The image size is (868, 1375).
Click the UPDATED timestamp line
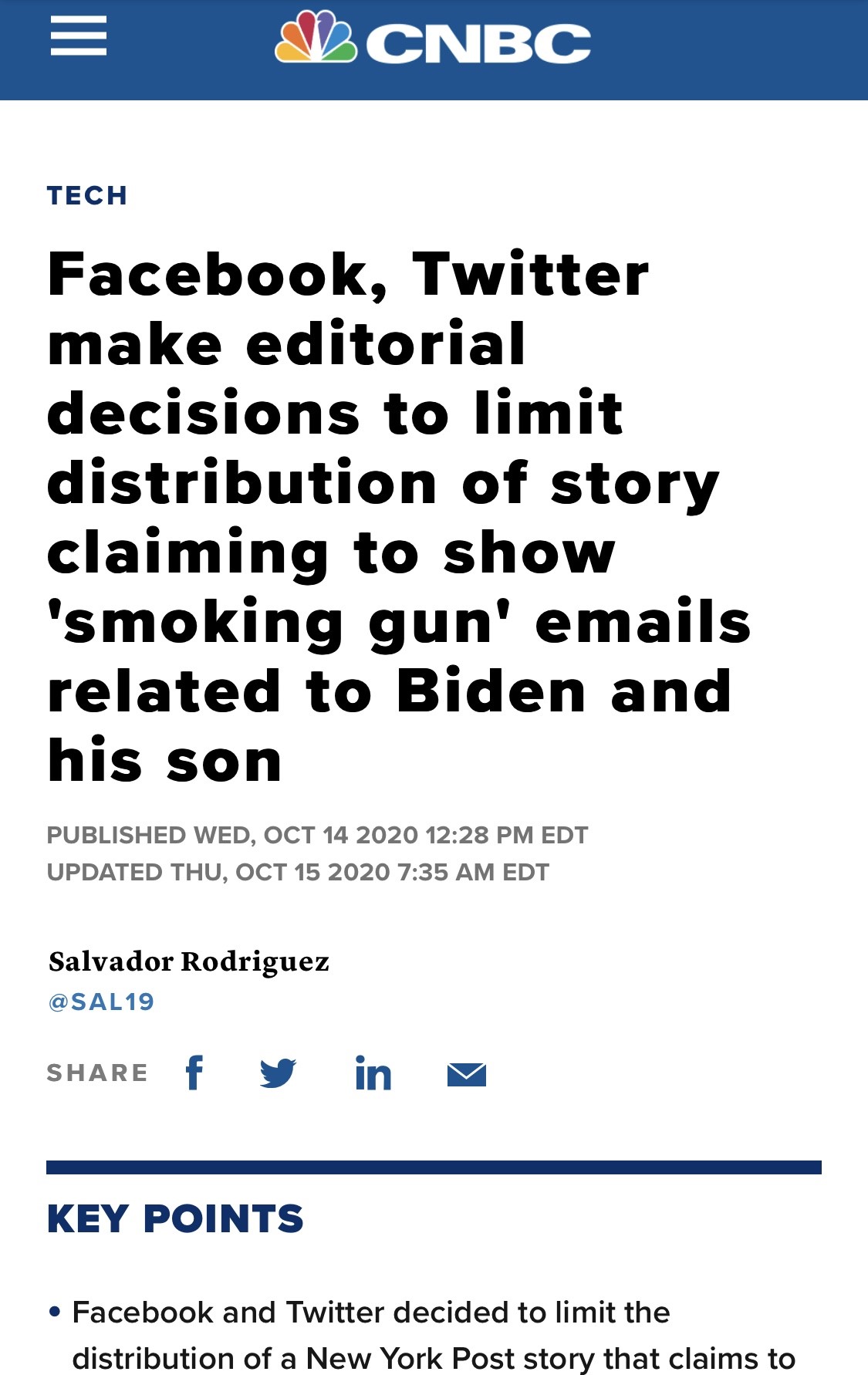click(298, 872)
